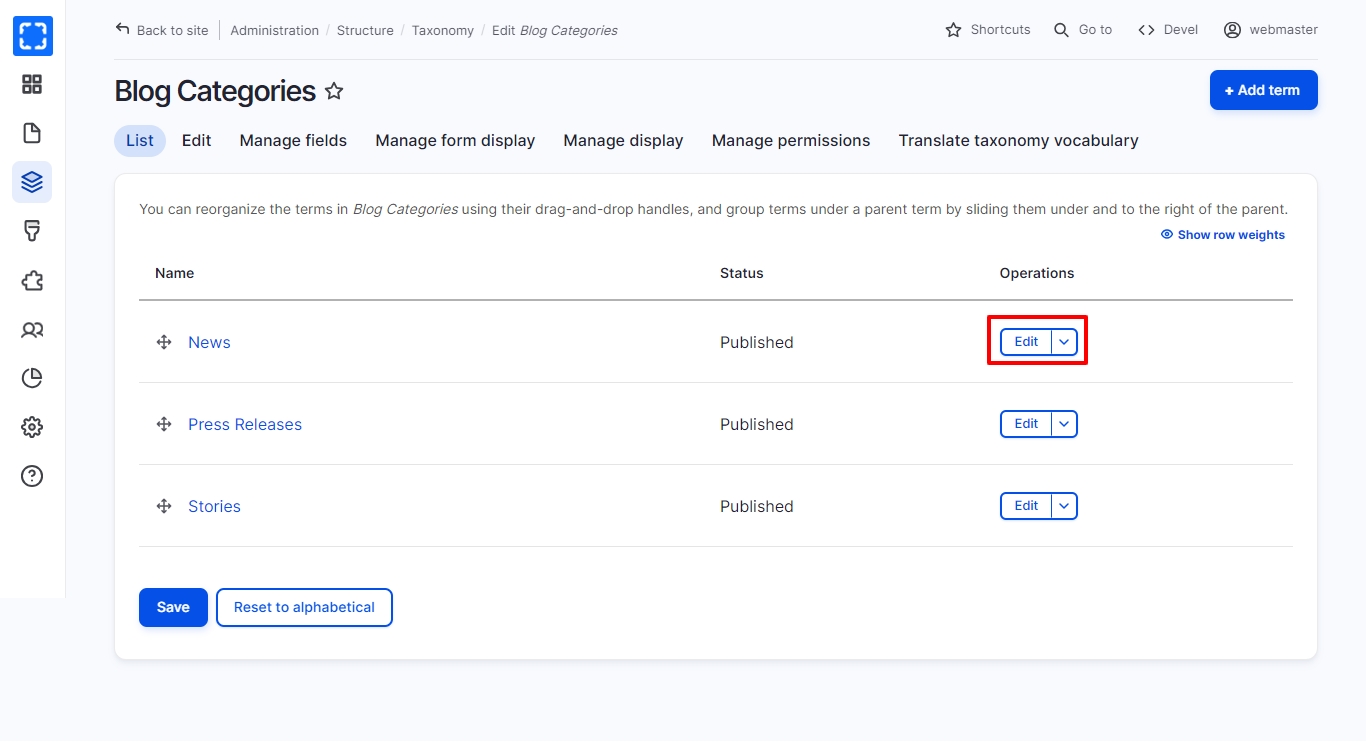Expand operations dropdown for News
Image resolution: width=1366 pixels, height=742 pixels.
[1064, 342]
